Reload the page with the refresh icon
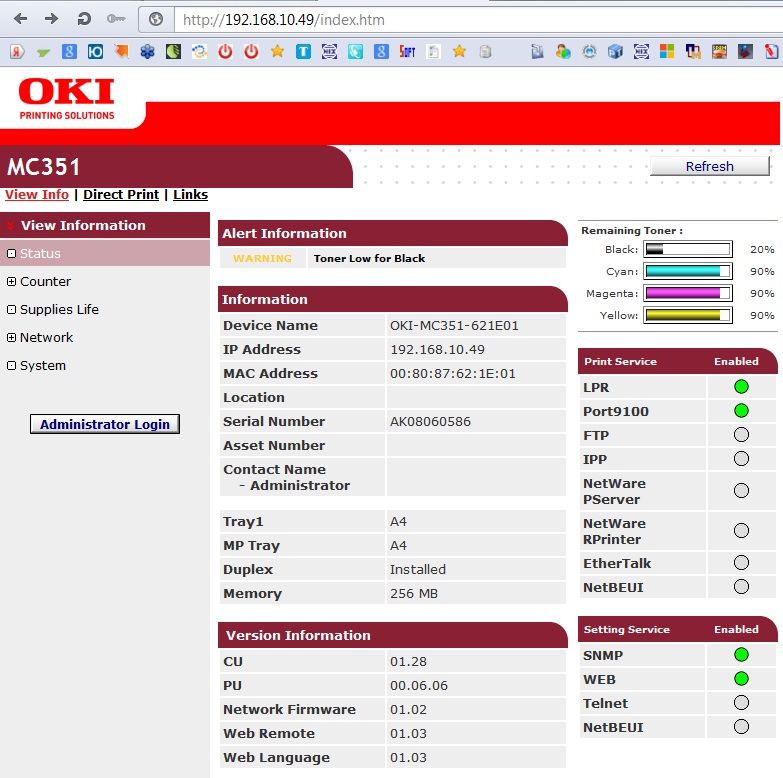The image size is (783, 778). (x=84, y=19)
